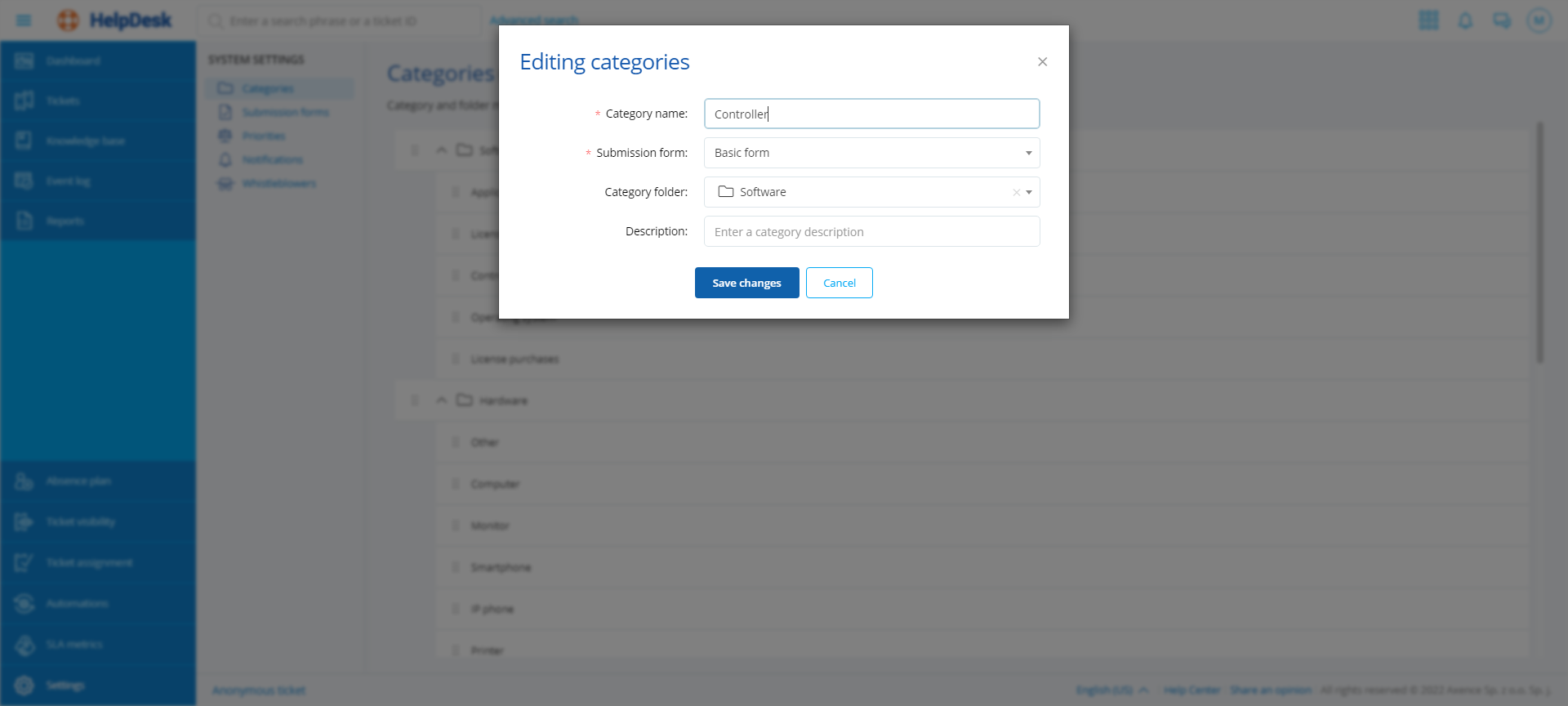Click the apps grid icon
The height and width of the screenshot is (706, 1568).
[1429, 20]
